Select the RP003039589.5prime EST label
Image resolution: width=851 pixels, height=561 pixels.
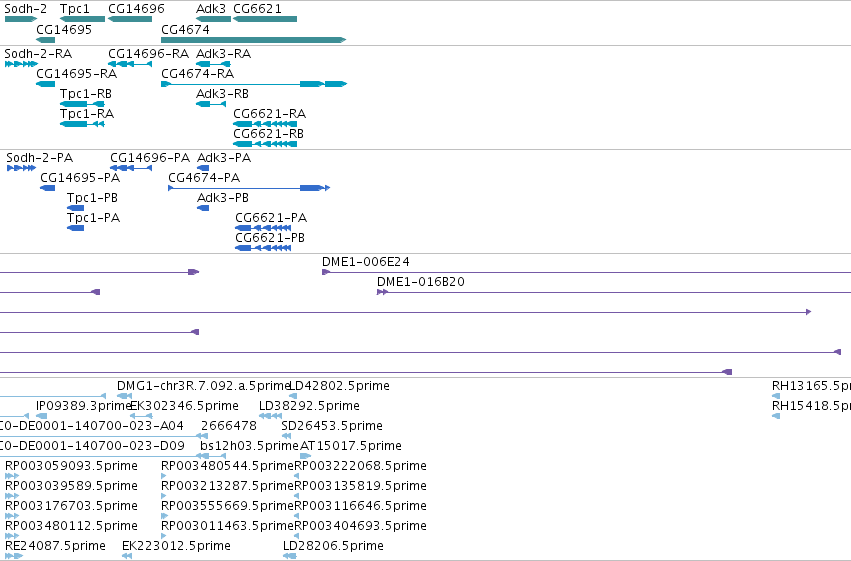point(72,487)
